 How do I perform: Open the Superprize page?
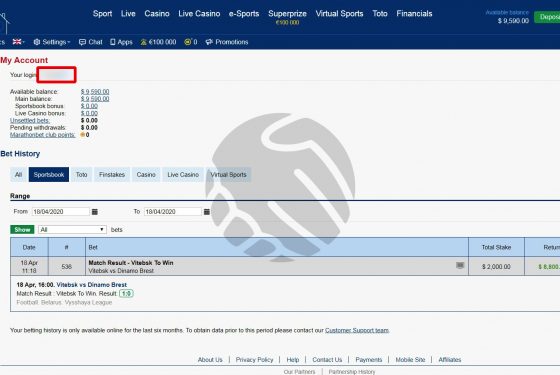(x=287, y=14)
